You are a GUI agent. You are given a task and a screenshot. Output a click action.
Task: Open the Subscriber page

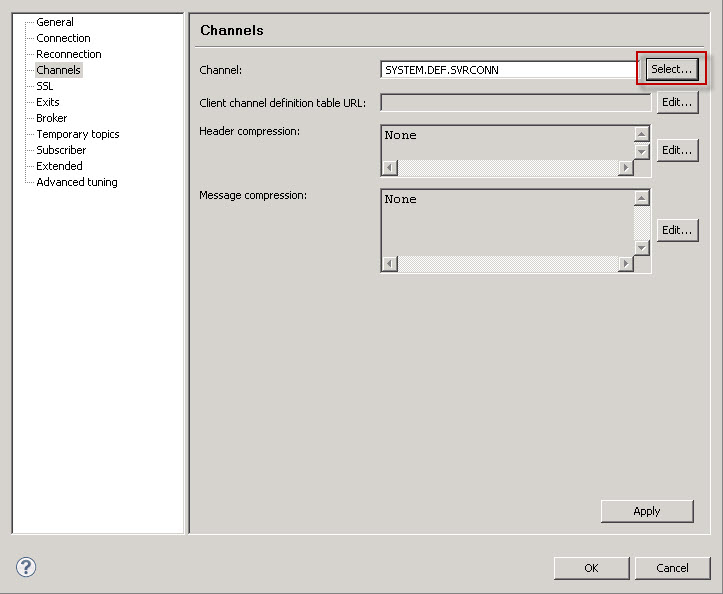[x=61, y=150]
